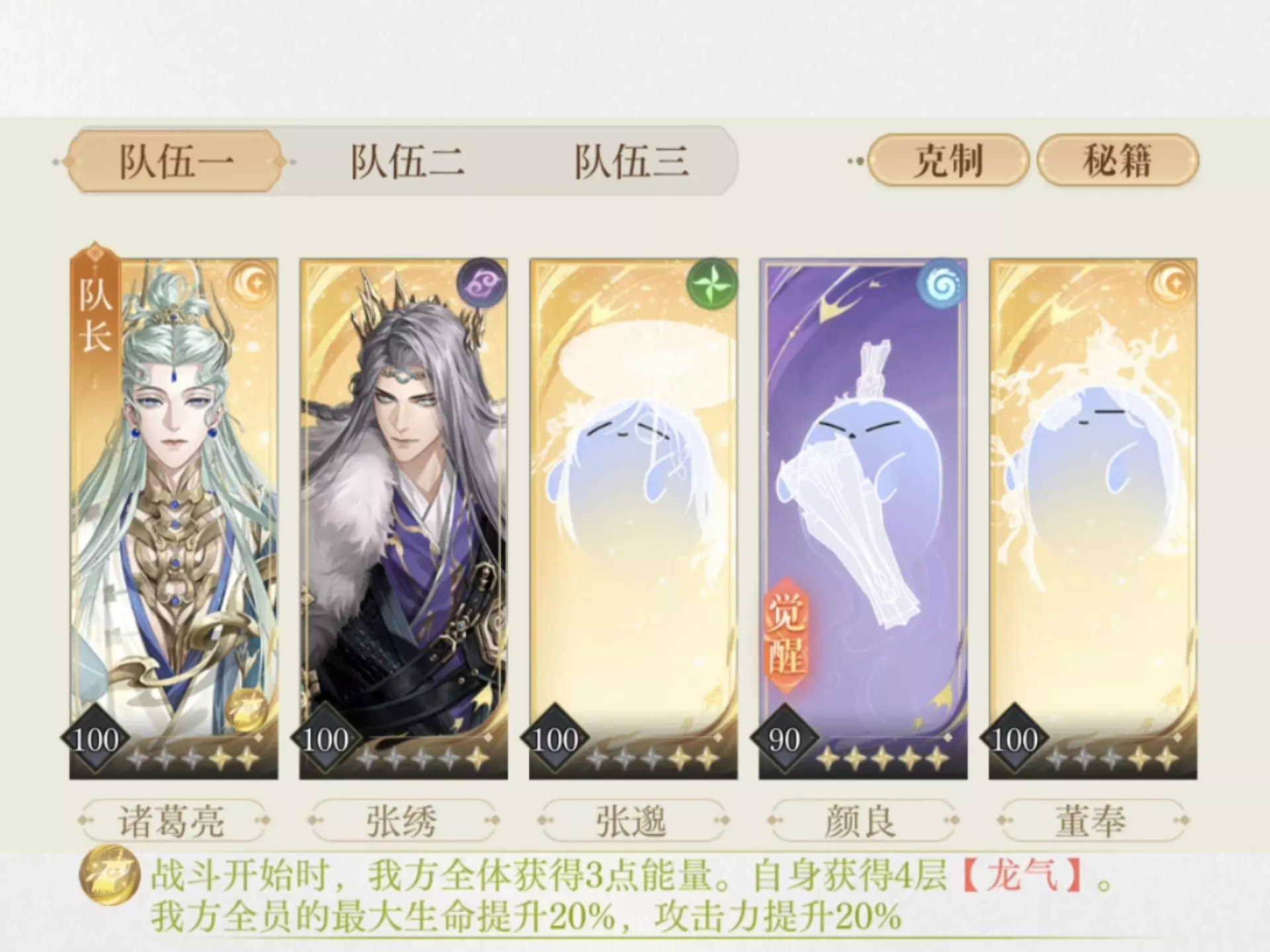Click the blue swirl icon on 颜良 card
This screenshot has height=952, width=1270.
tap(942, 284)
